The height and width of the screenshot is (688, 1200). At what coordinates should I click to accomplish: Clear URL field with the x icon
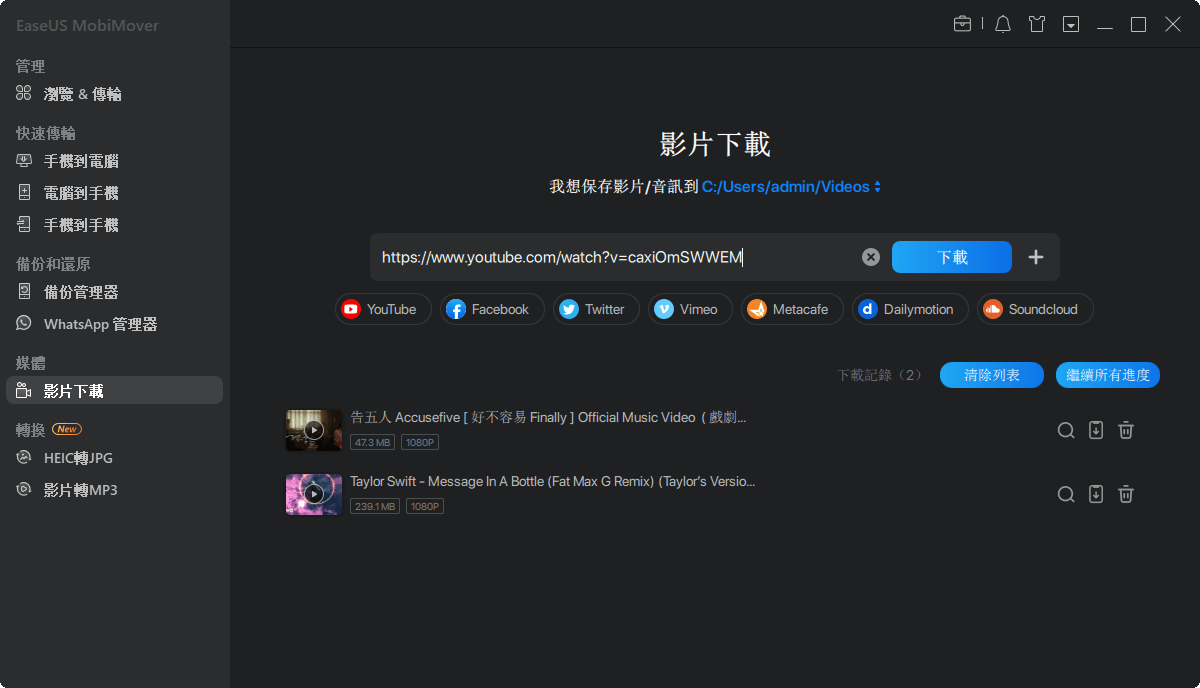(x=870, y=257)
